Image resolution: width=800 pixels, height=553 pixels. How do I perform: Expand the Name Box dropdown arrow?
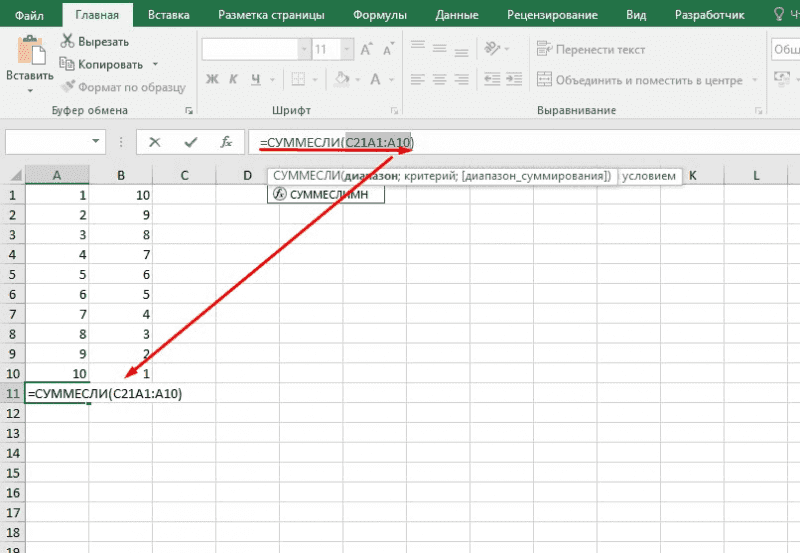[x=97, y=142]
